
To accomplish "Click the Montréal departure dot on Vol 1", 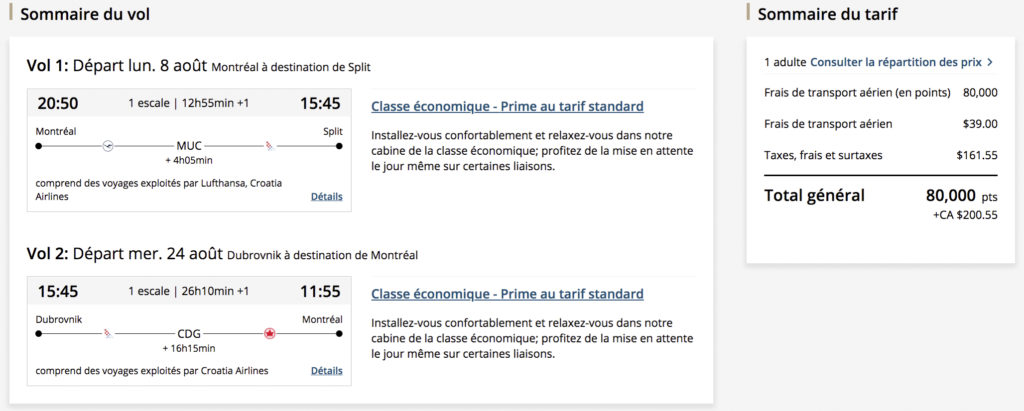I will coord(39,146).
